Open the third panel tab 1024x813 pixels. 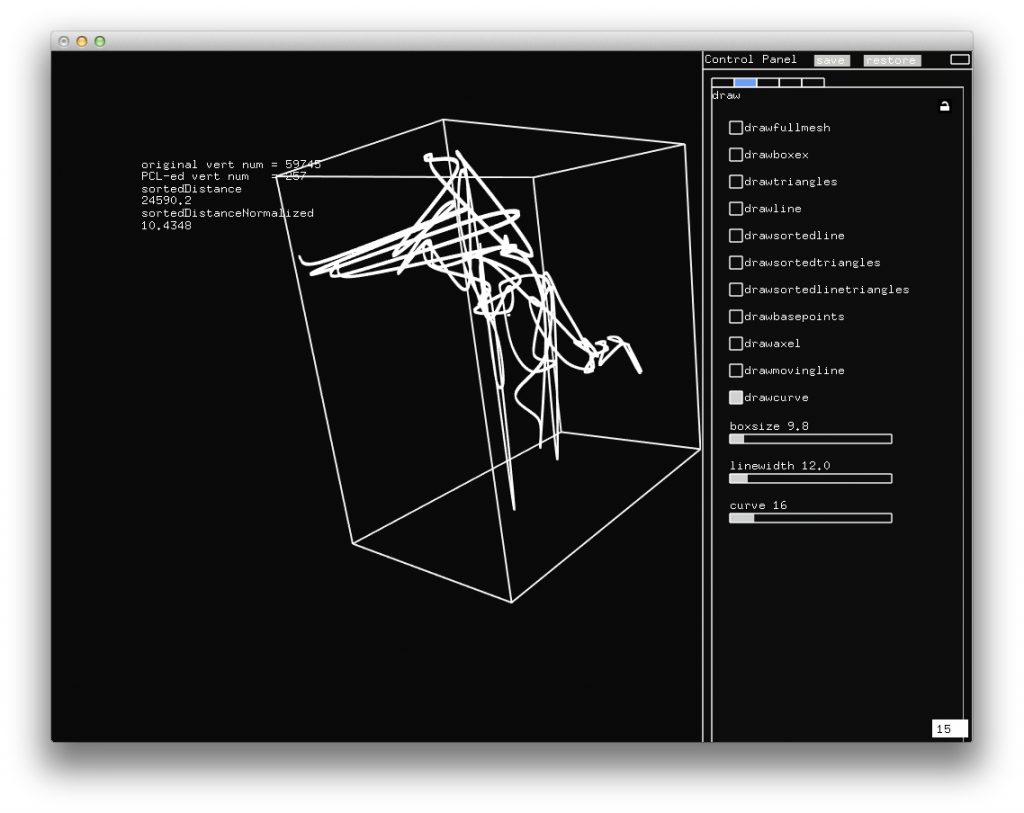768,83
